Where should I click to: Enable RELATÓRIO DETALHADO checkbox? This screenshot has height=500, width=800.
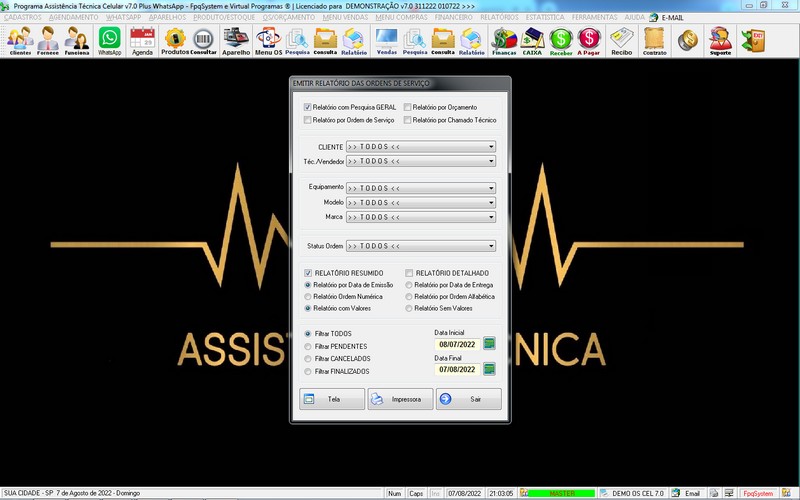click(x=409, y=273)
